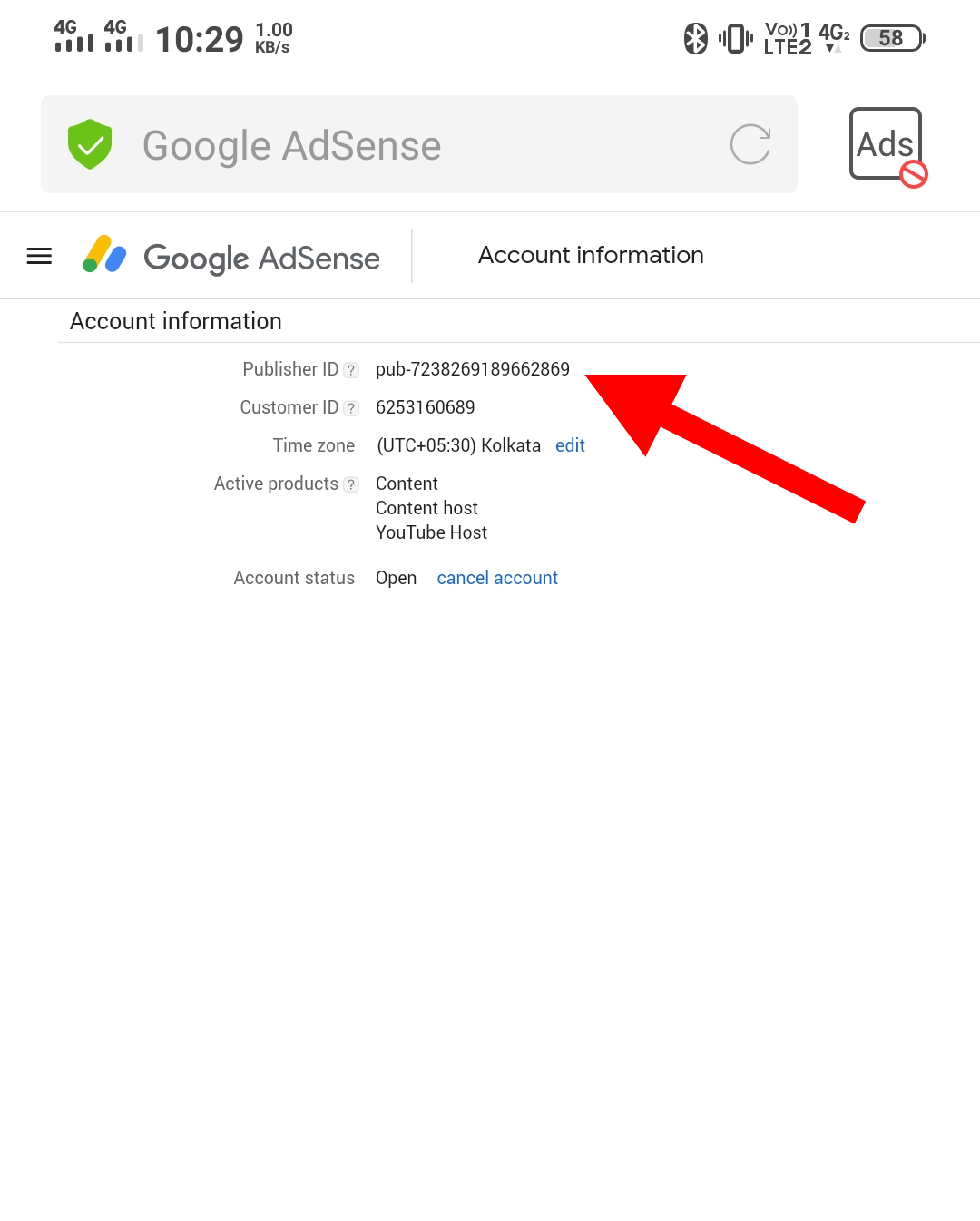The image size is (980, 1221).
Task: Click the cancel account link
Action: (497, 578)
